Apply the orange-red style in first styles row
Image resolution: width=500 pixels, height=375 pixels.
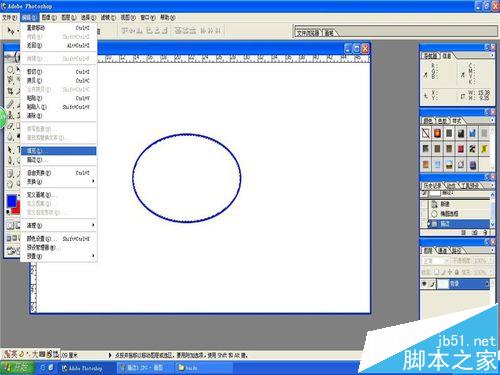click(x=437, y=133)
